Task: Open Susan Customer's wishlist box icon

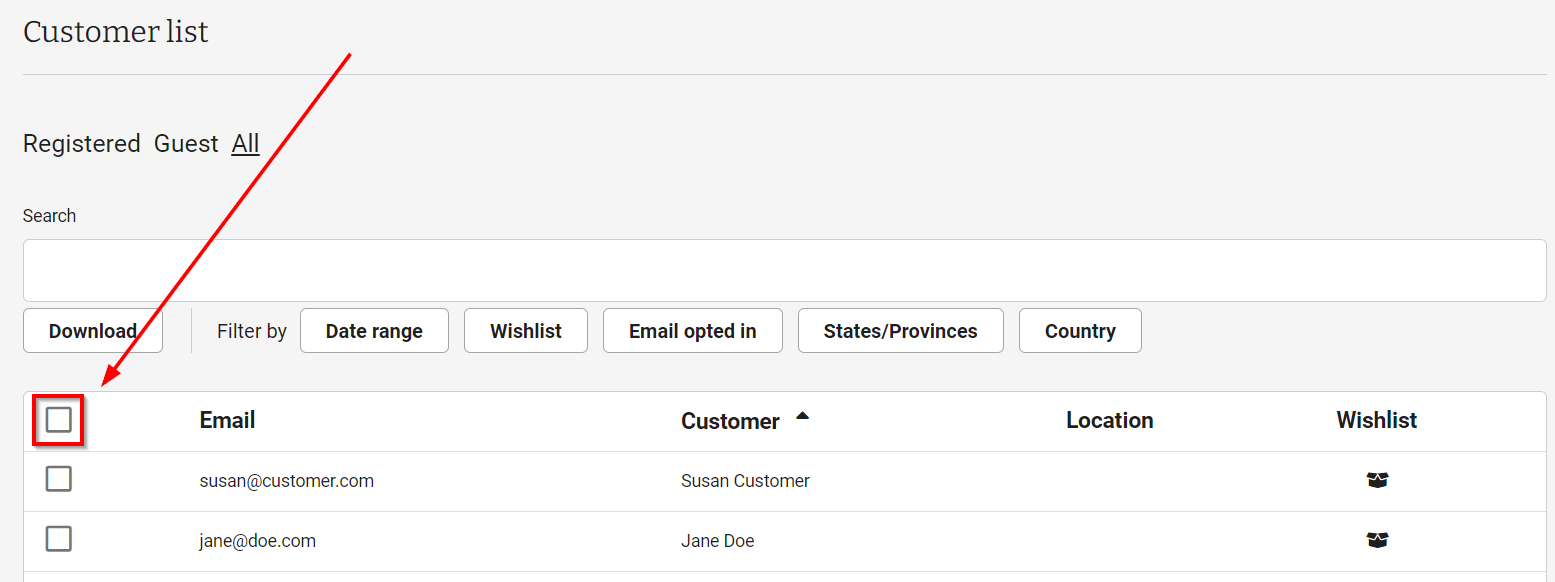Action: tap(1377, 481)
